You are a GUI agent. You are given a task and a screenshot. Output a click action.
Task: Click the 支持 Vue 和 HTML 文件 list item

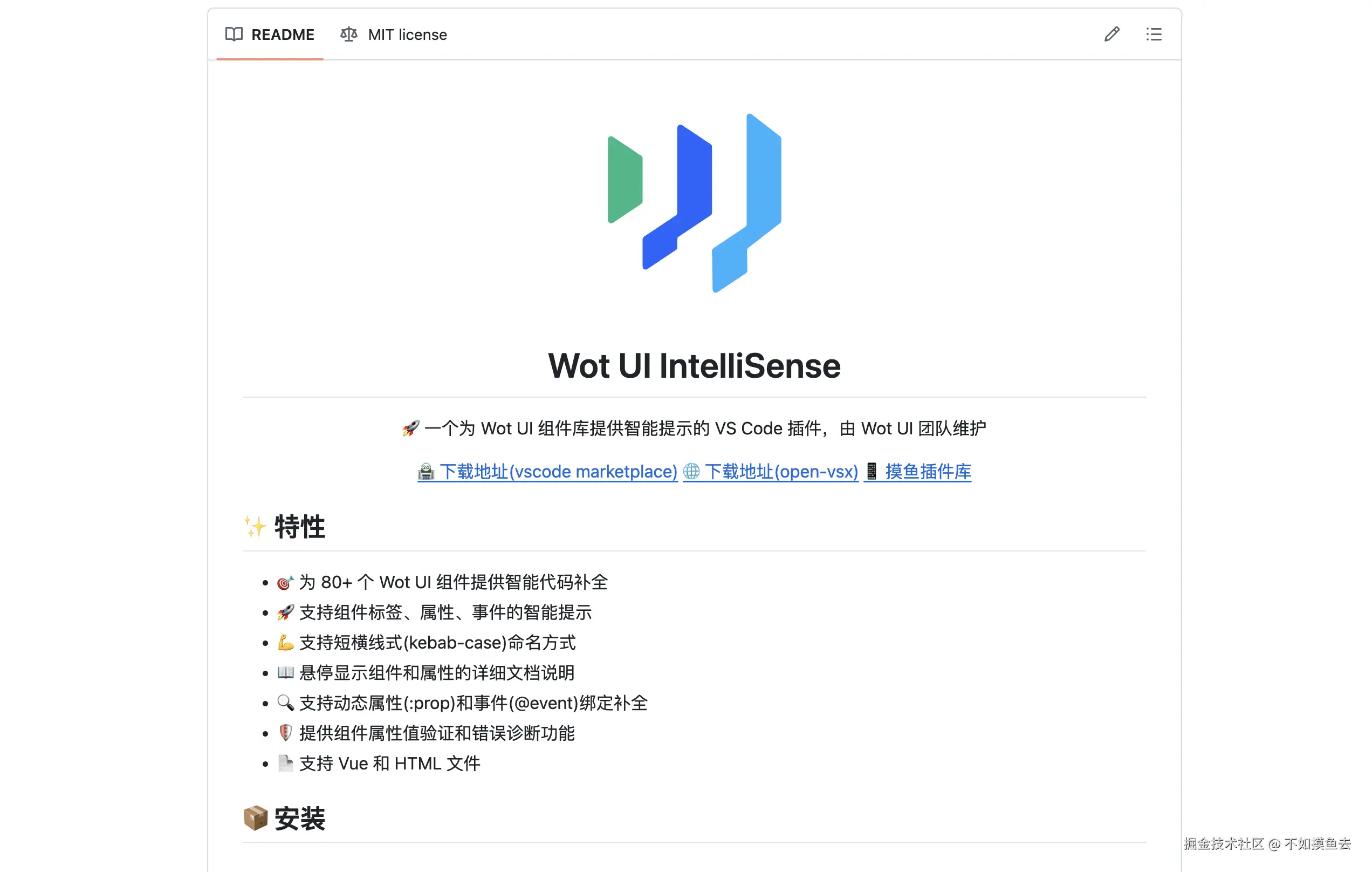tap(389, 764)
